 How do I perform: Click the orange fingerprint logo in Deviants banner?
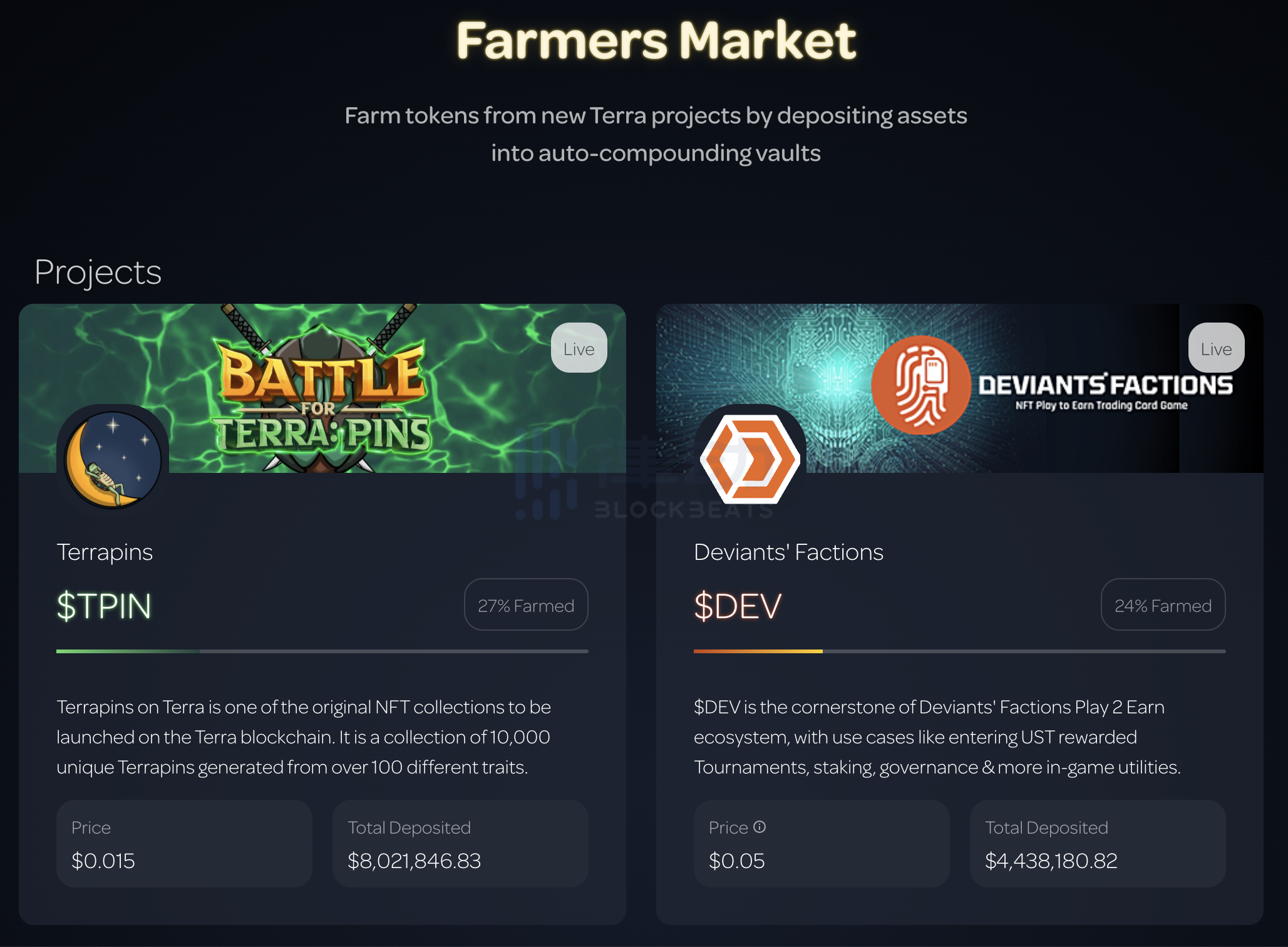click(x=920, y=385)
